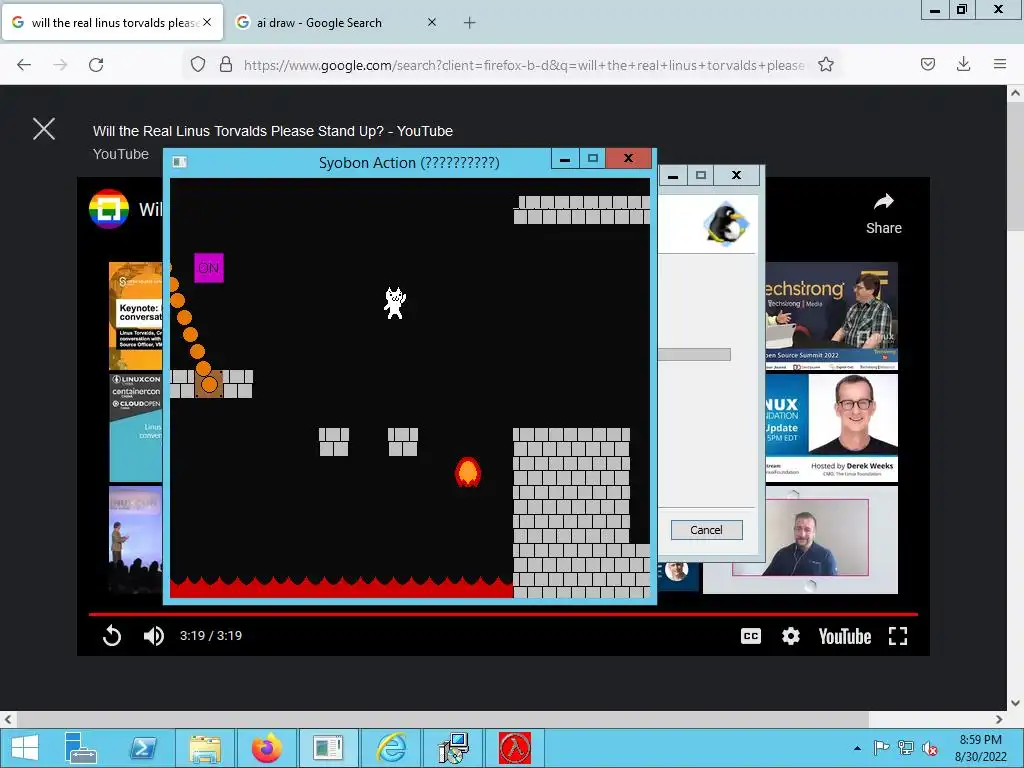
Task: Toggle closed captions in the player
Action: [x=751, y=636]
